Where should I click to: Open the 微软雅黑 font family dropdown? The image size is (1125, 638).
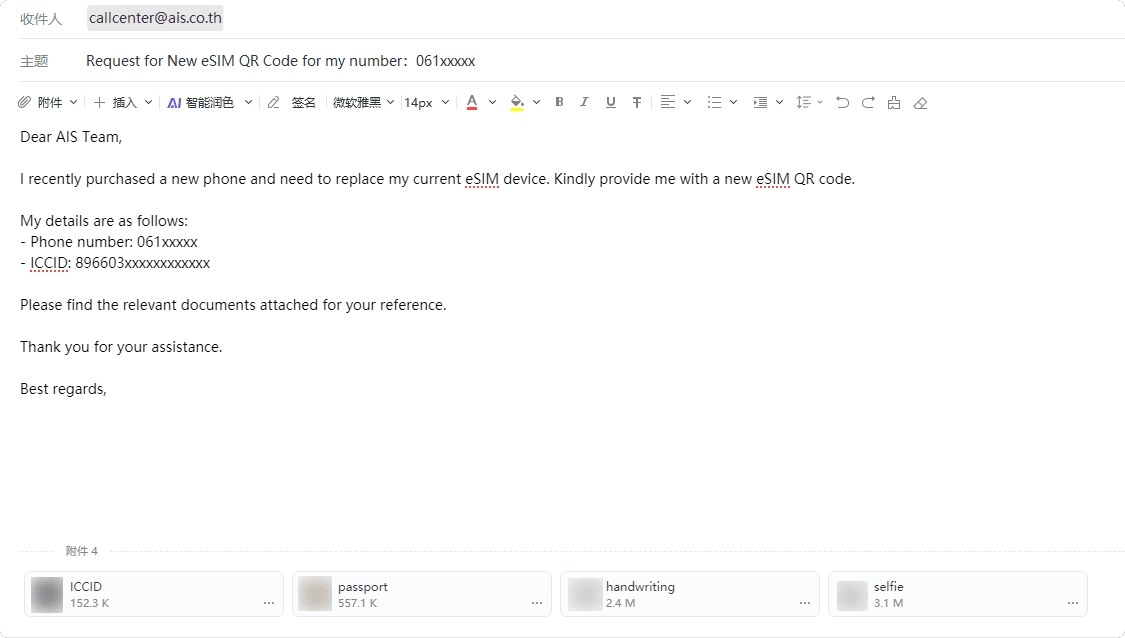363,102
